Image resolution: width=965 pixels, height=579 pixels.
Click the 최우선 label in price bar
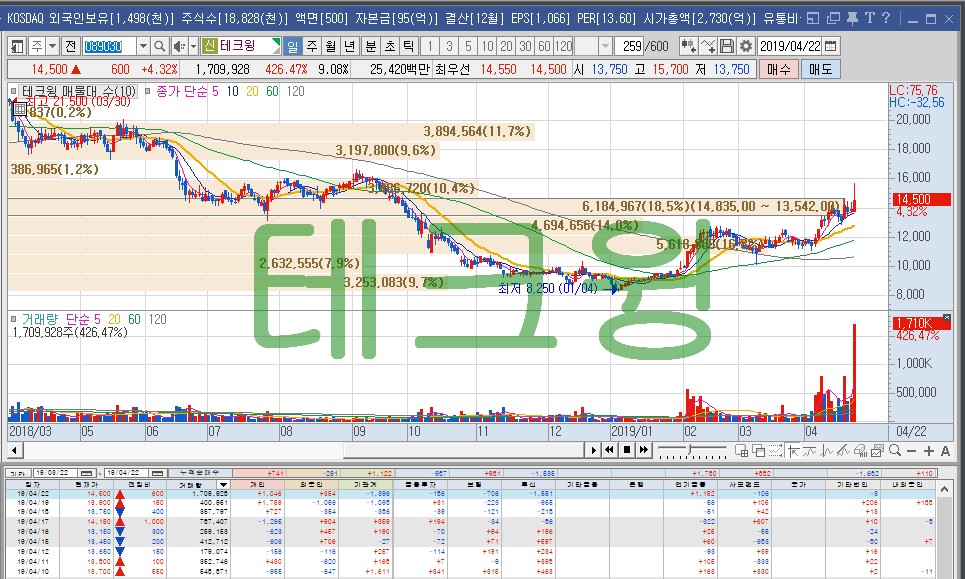452,70
